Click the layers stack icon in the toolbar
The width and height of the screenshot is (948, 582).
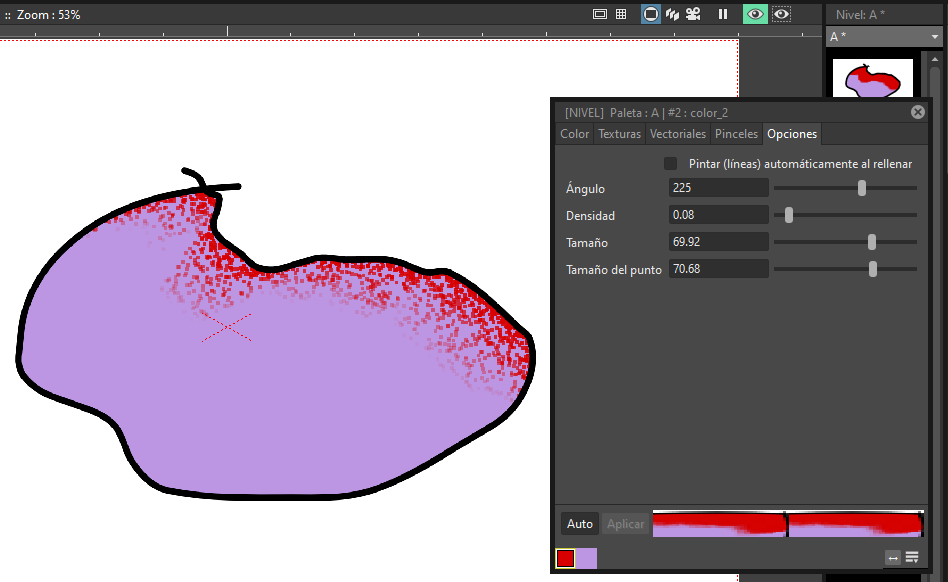[x=675, y=14]
